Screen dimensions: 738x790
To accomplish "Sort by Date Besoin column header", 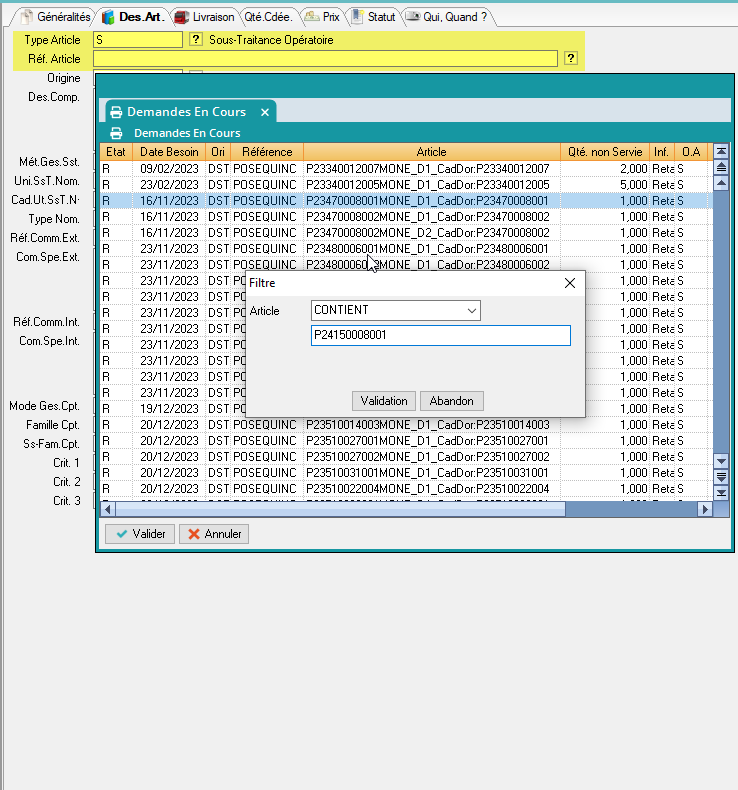I will [169, 152].
